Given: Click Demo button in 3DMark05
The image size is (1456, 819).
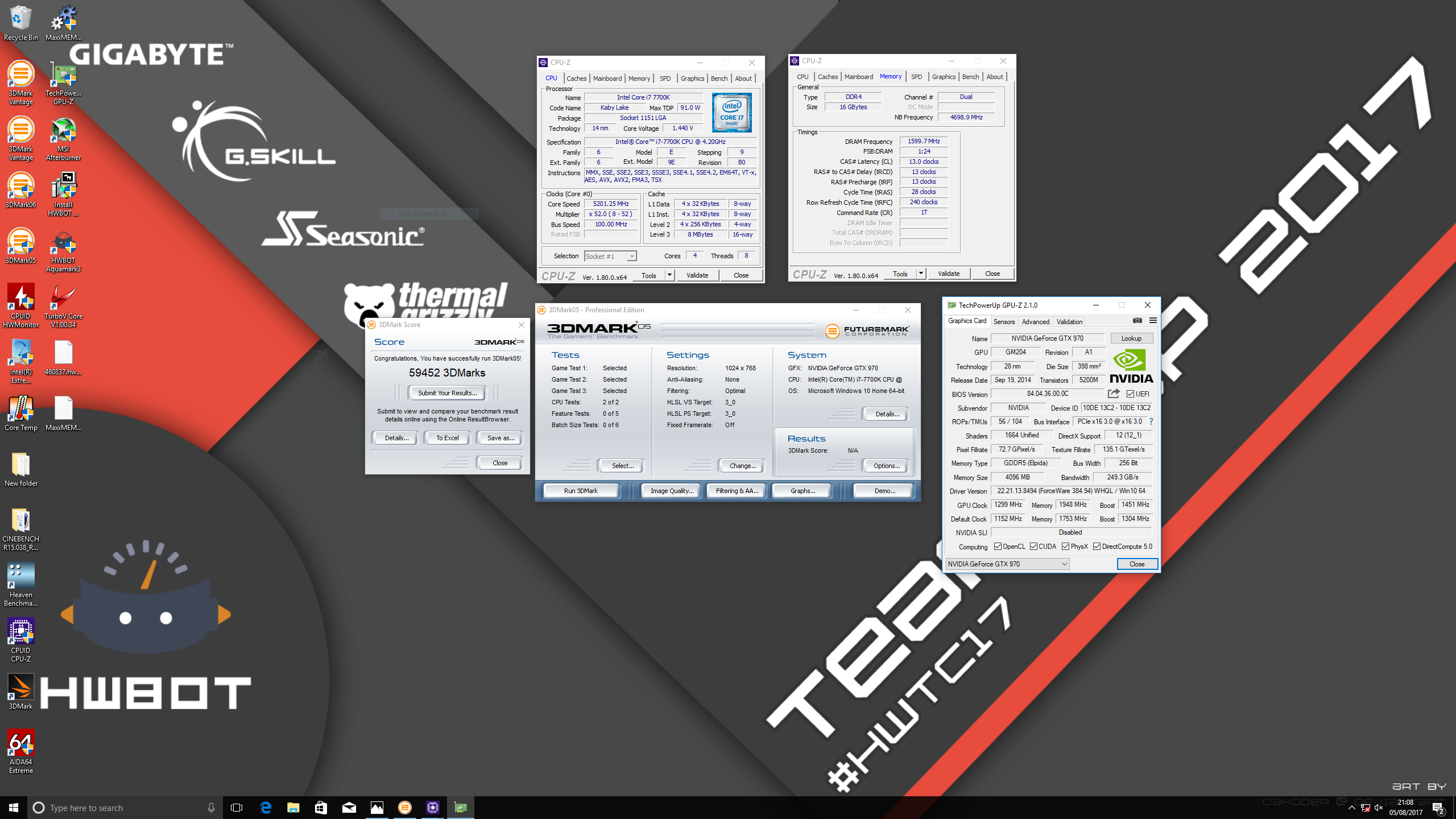Looking at the screenshot, I should click(x=884, y=491).
